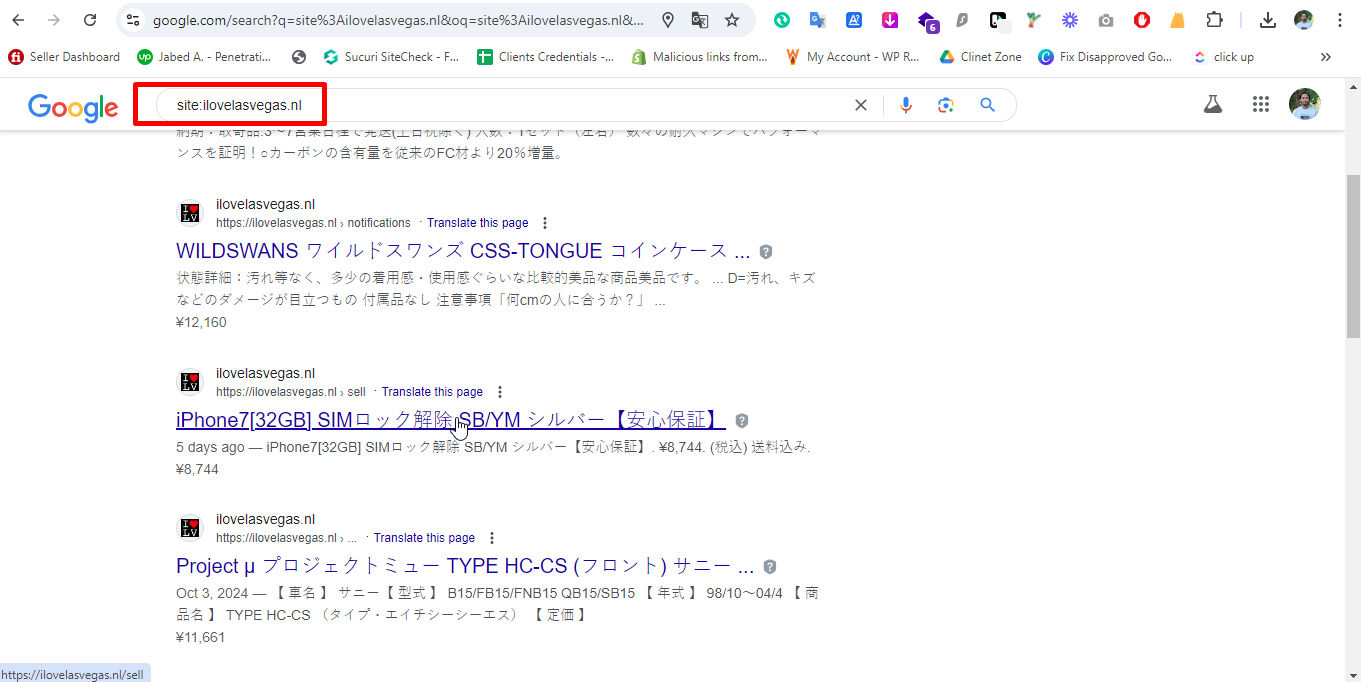
Task: Open three-dot menu for sell result
Action: click(500, 392)
